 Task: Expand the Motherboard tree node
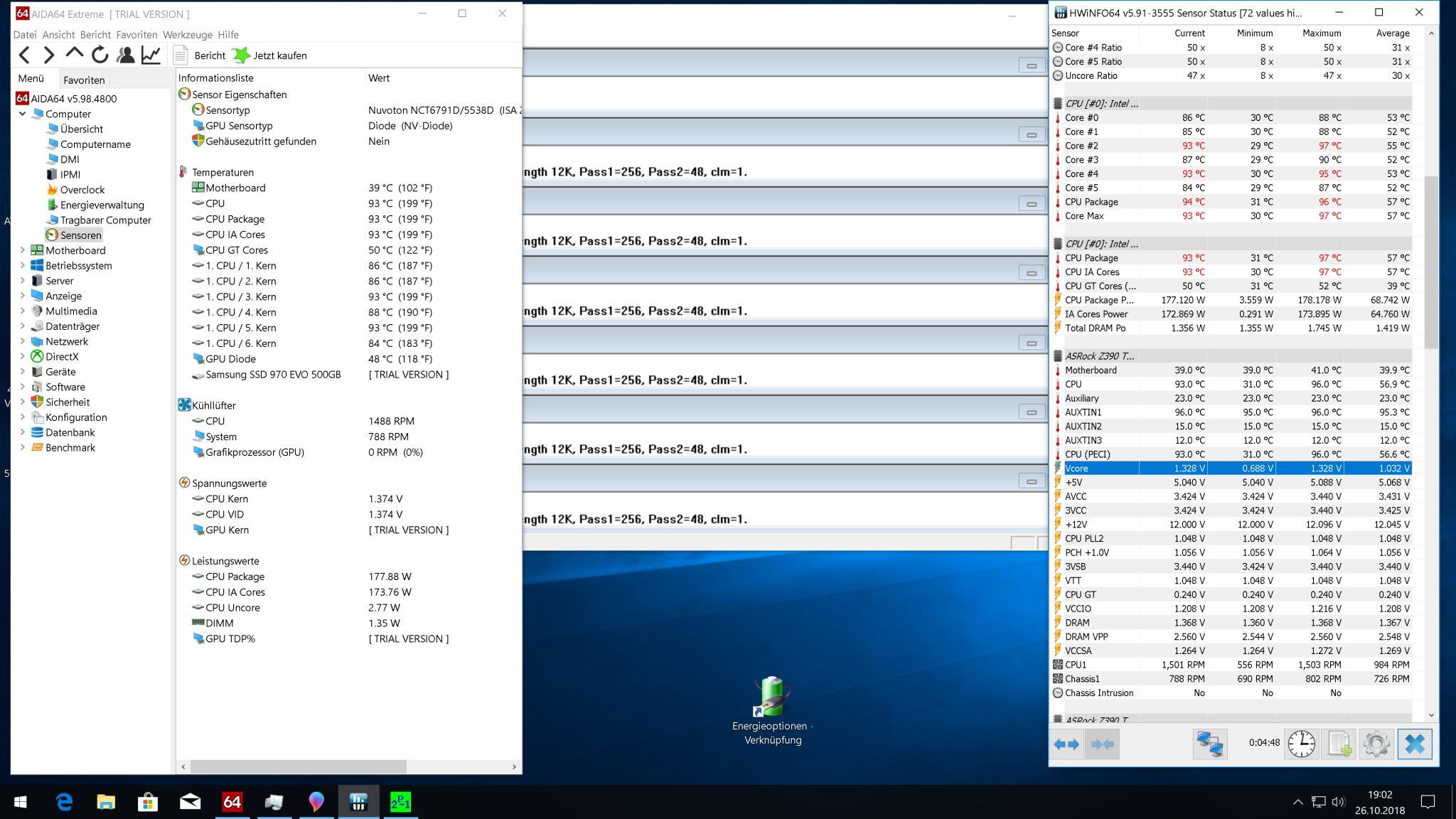point(22,250)
